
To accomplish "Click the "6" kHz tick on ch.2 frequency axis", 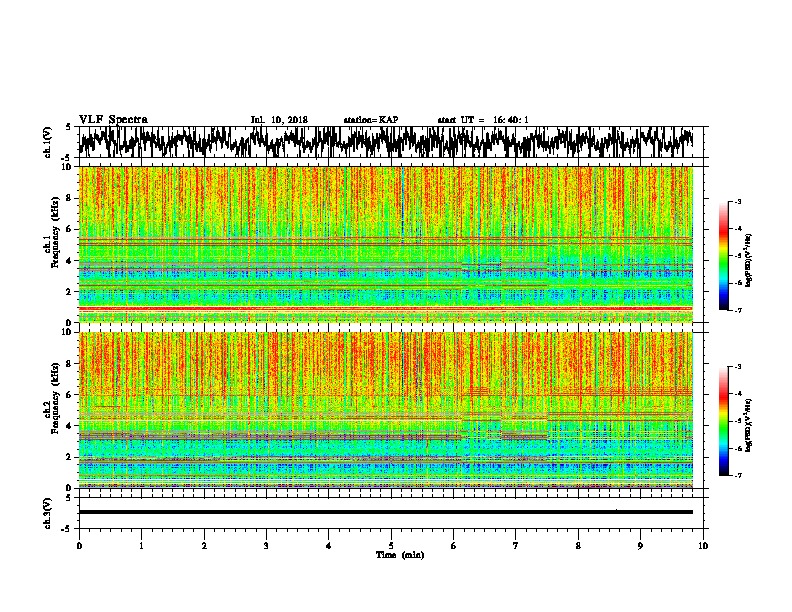I will 70,394.
